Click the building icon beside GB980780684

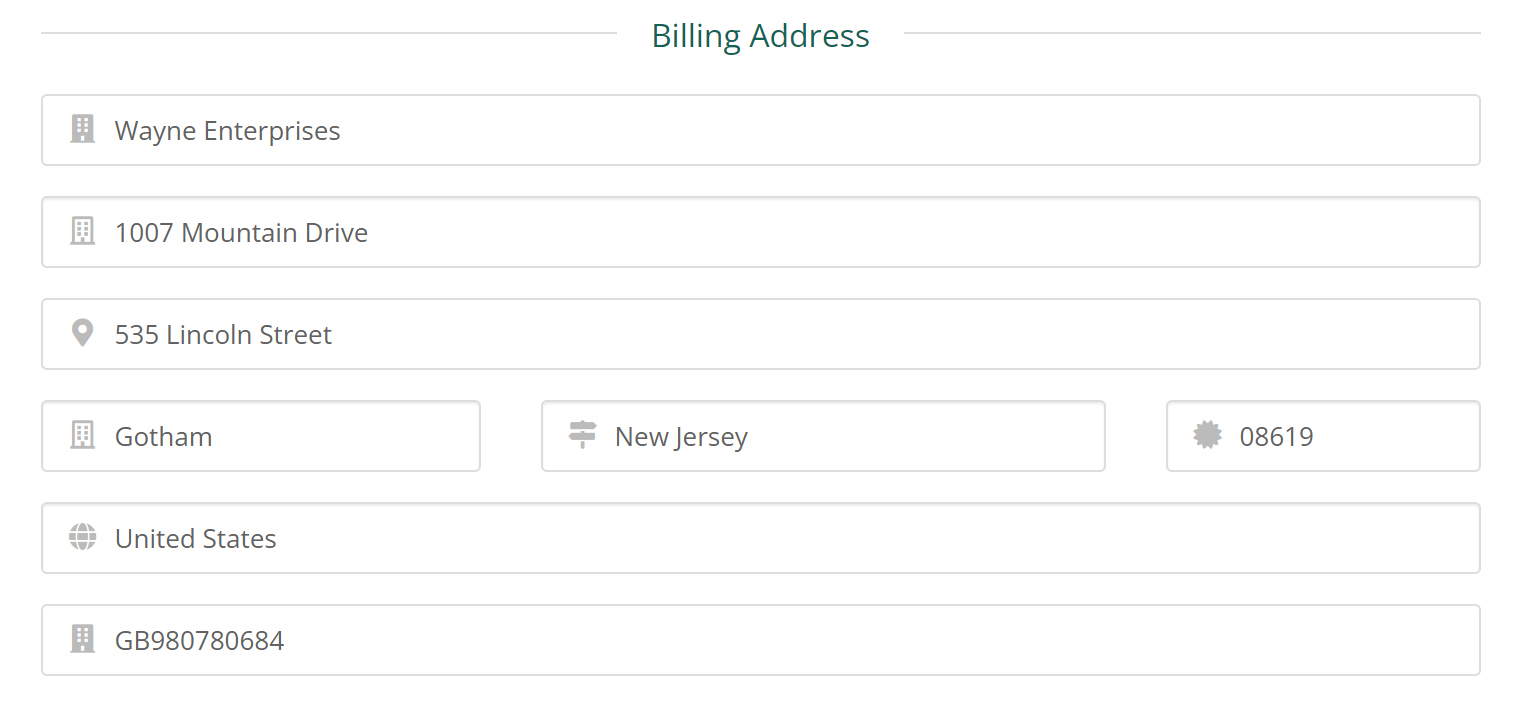coord(82,639)
